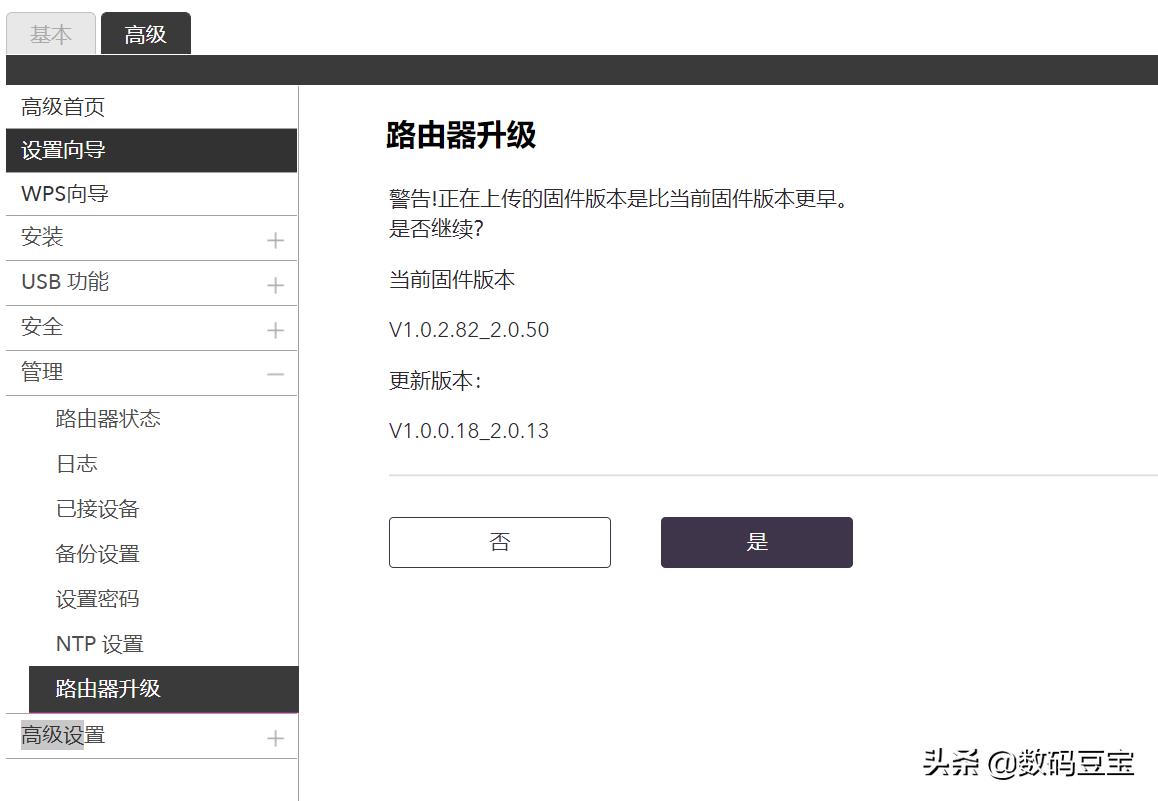Click 否 to cancel the firmware downgrade
The width and height of the screenshot is (1158, 801).
[499, 542]
